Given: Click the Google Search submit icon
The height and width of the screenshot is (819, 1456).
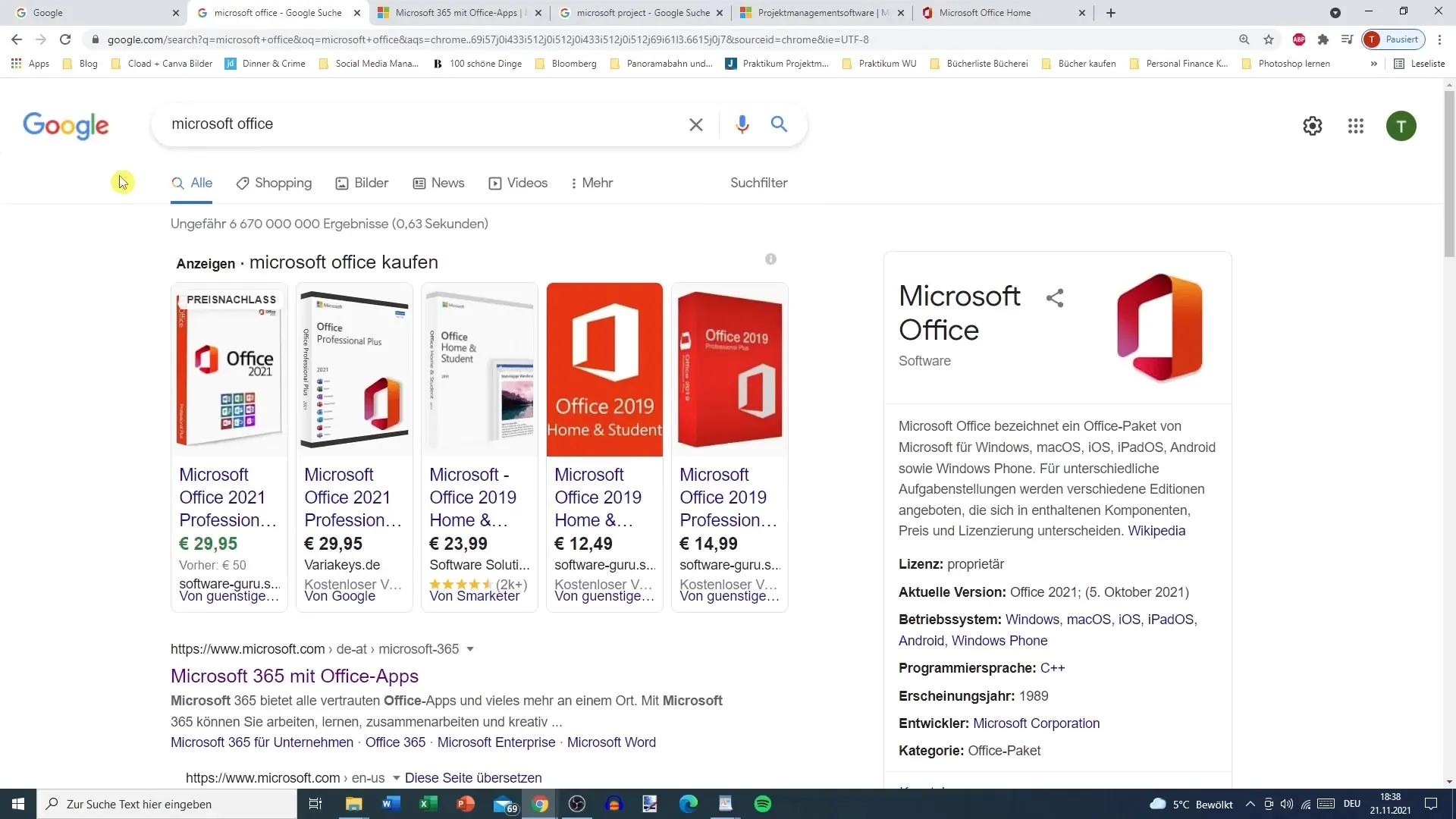Looking at the screenshot, I should [779, 124].
